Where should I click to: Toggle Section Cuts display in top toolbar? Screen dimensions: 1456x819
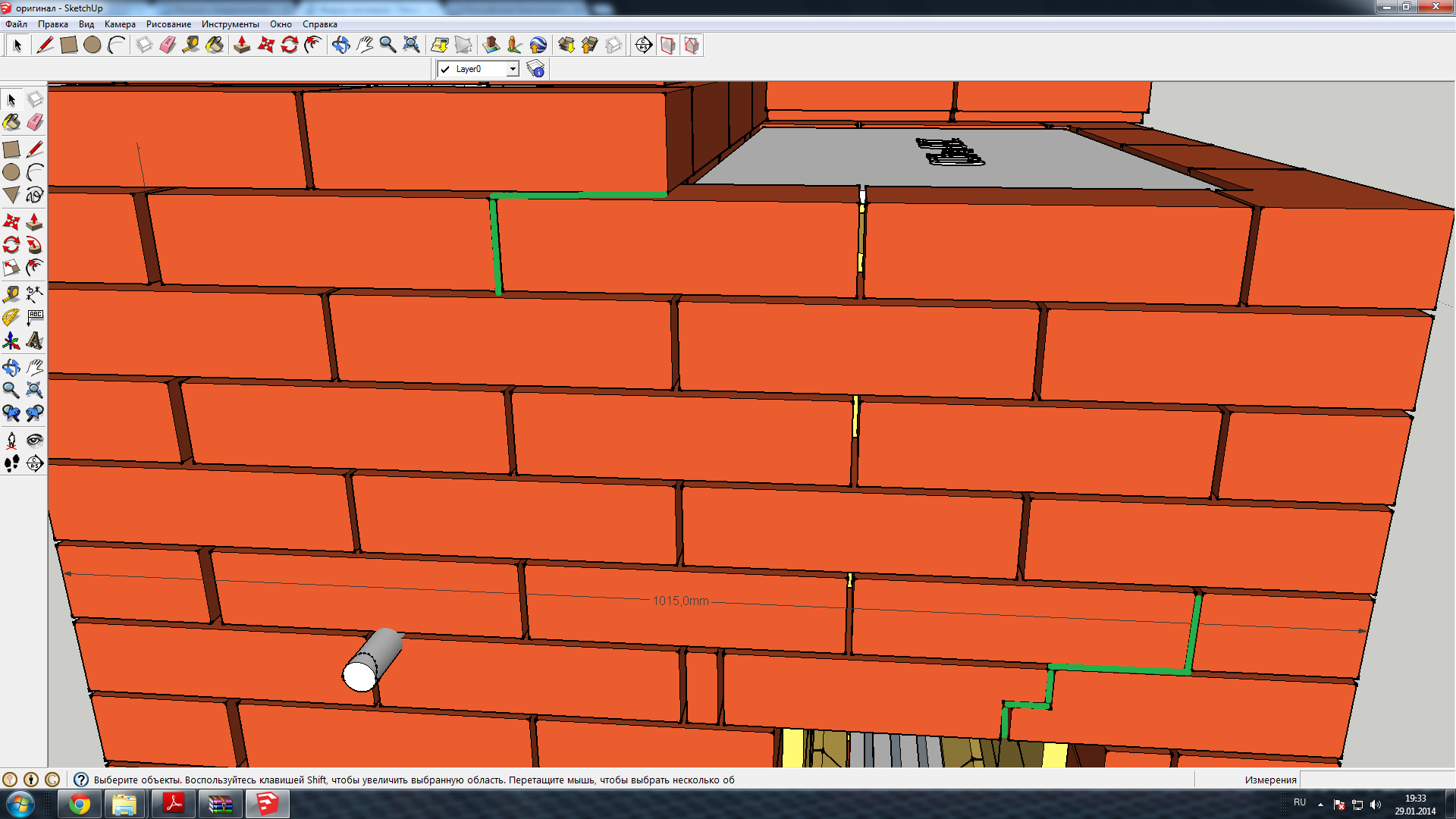(691, 45)
